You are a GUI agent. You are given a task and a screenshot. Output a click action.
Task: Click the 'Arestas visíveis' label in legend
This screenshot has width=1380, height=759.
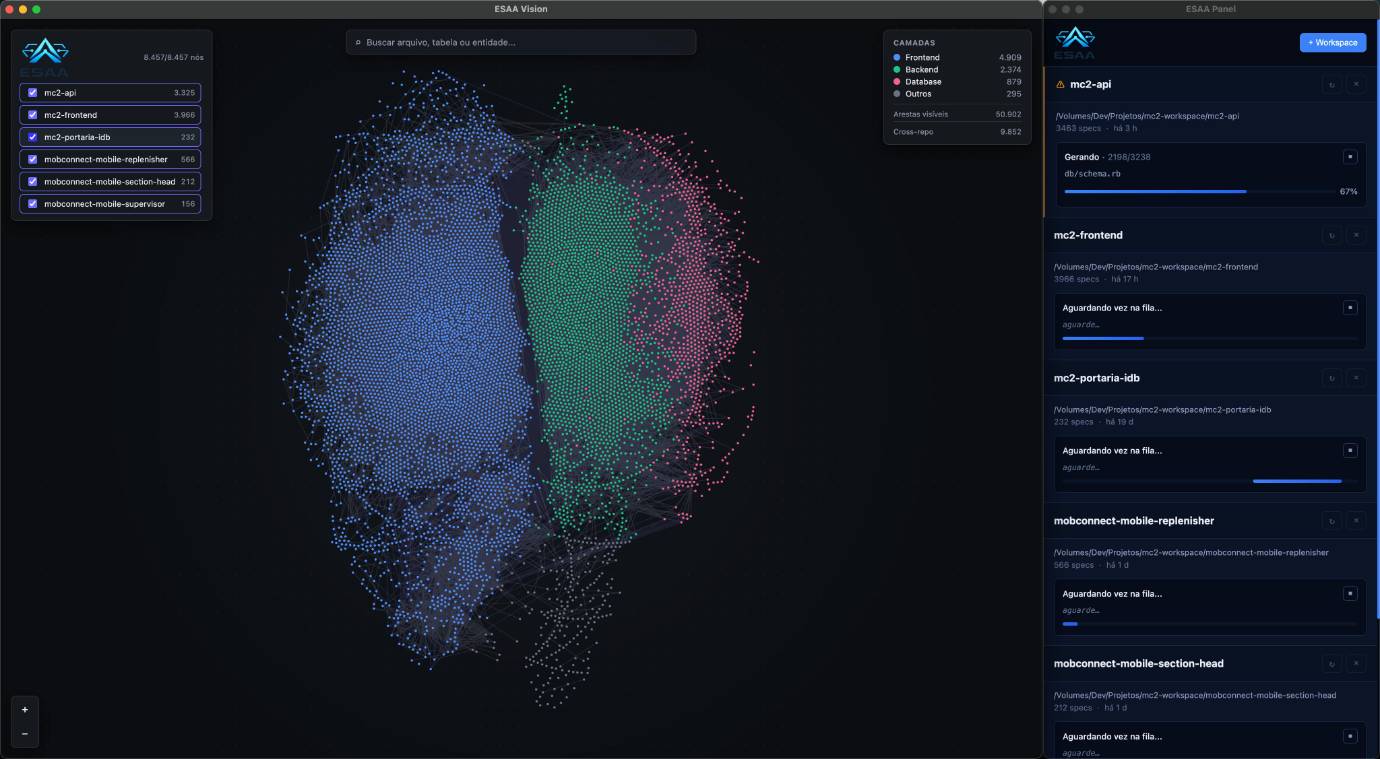(x=920, y=114)
